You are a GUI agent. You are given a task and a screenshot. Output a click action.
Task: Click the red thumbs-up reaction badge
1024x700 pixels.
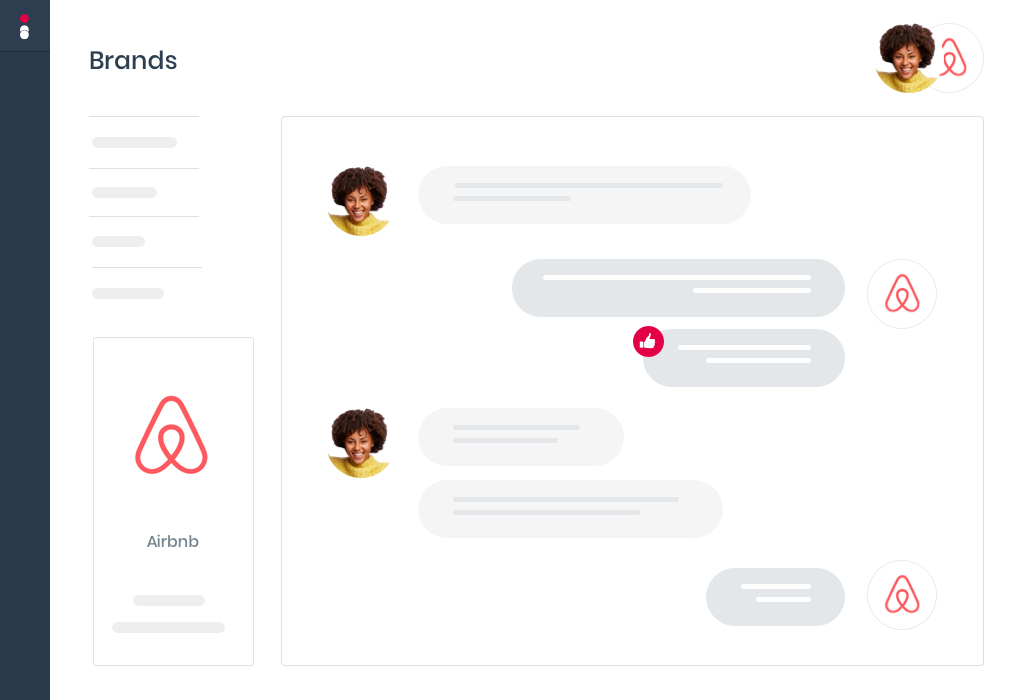[648, 342]
